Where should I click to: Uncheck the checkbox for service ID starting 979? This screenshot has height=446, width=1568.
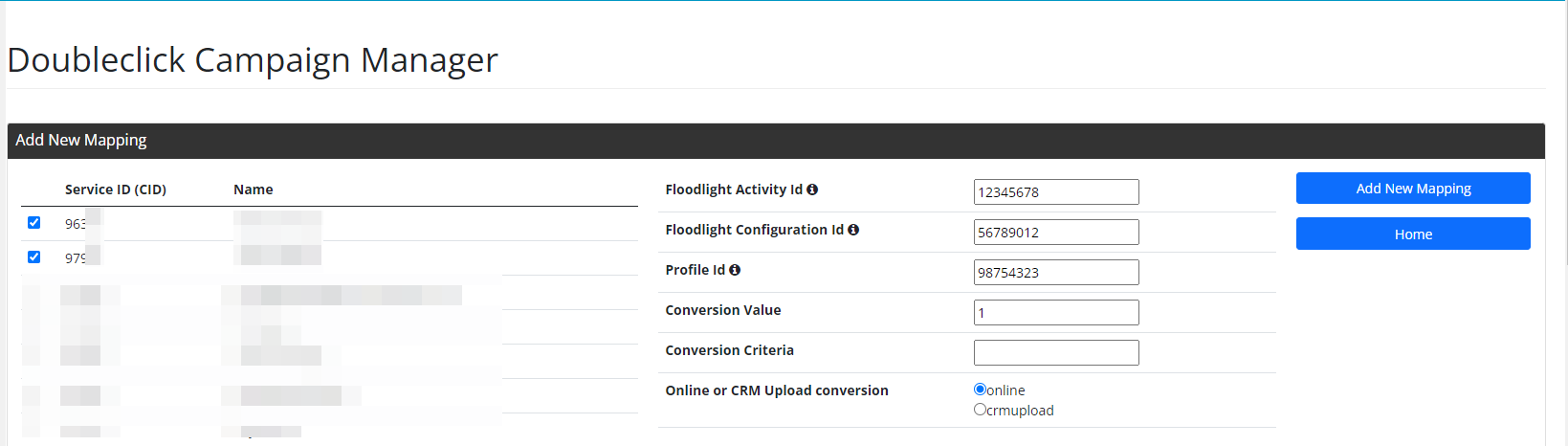click(34, 256)
